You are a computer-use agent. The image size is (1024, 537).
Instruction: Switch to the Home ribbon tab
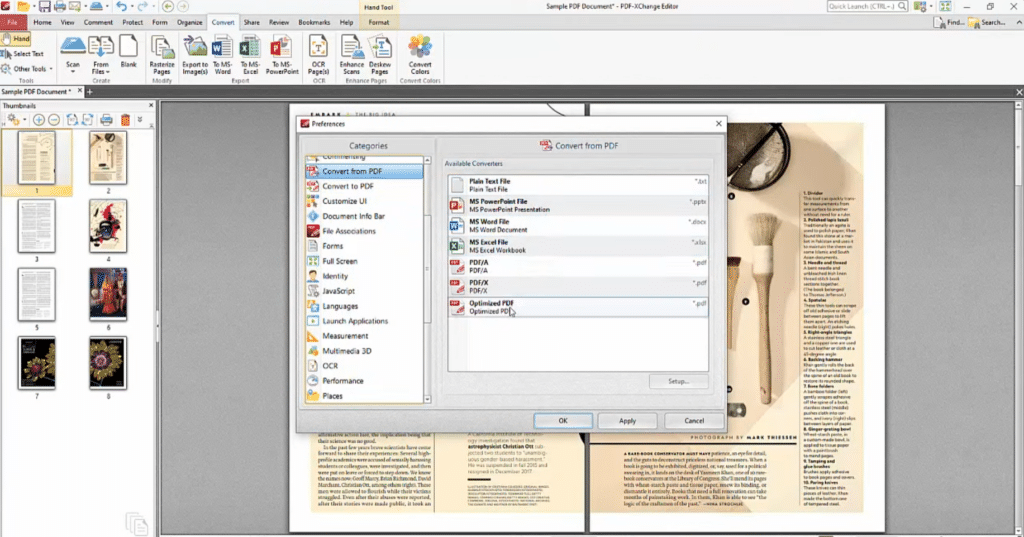tap(42, 22)
